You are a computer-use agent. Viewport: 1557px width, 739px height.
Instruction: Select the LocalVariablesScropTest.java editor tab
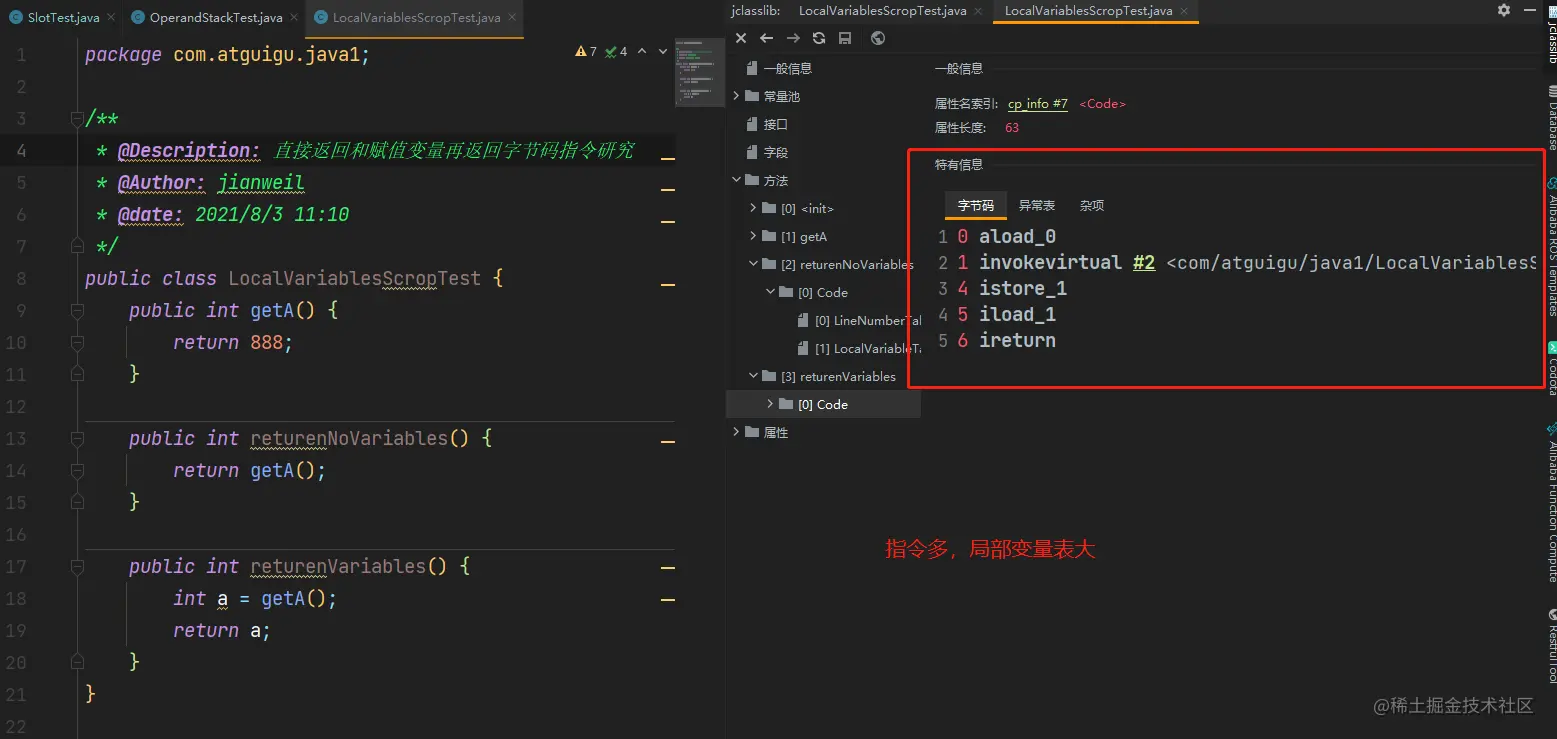pyautogui.click(x=413, y=18)
